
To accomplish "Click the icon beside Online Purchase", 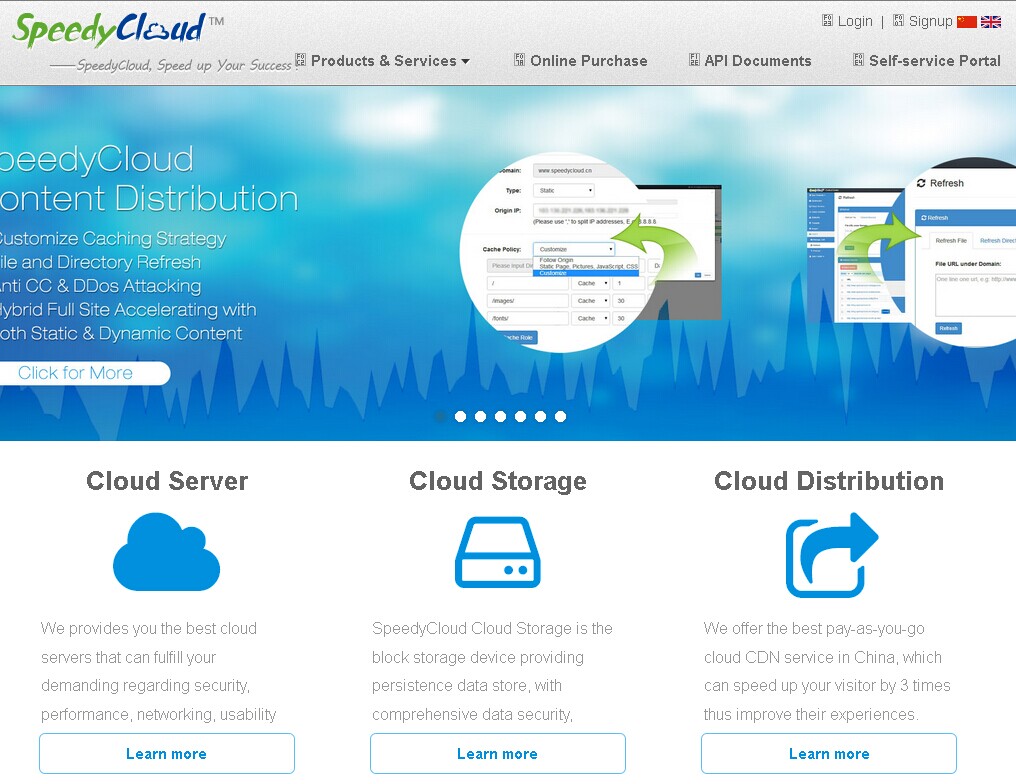I will 519,60.
